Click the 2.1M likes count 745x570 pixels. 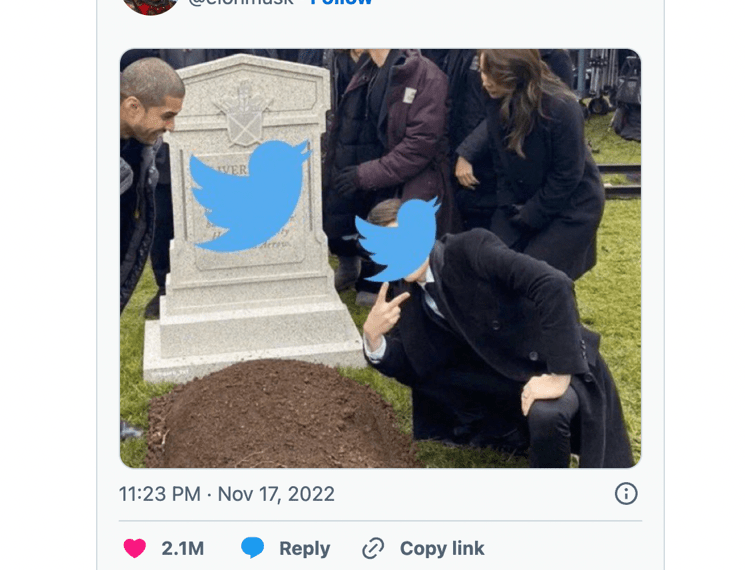click(x=182, y=549)
